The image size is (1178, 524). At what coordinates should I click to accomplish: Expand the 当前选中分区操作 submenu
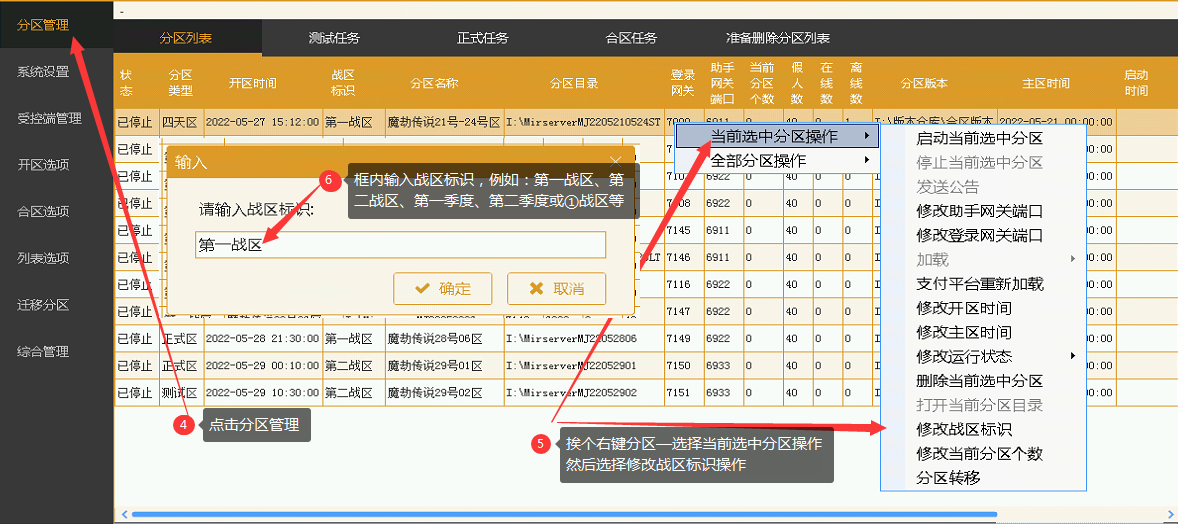[776, 136]
